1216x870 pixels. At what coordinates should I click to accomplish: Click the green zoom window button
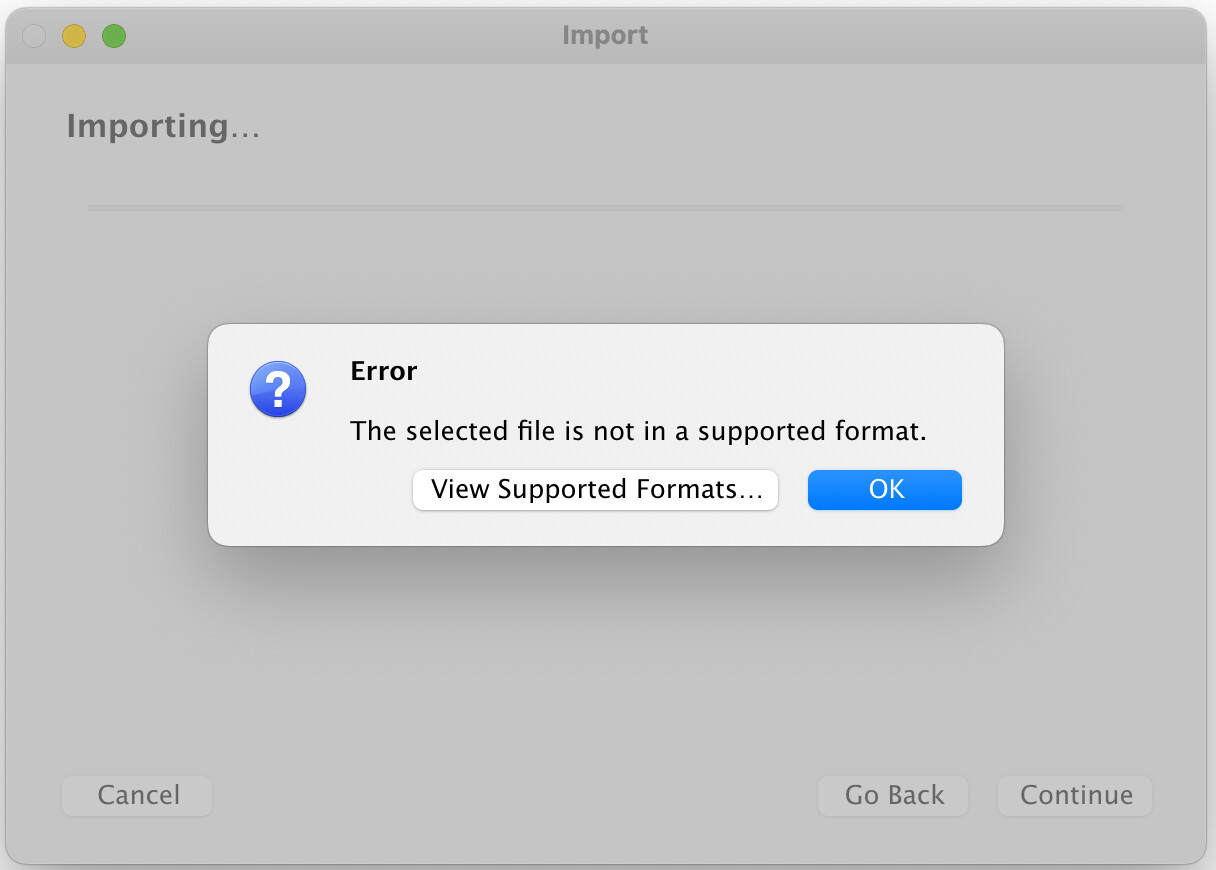pos(114,36)
